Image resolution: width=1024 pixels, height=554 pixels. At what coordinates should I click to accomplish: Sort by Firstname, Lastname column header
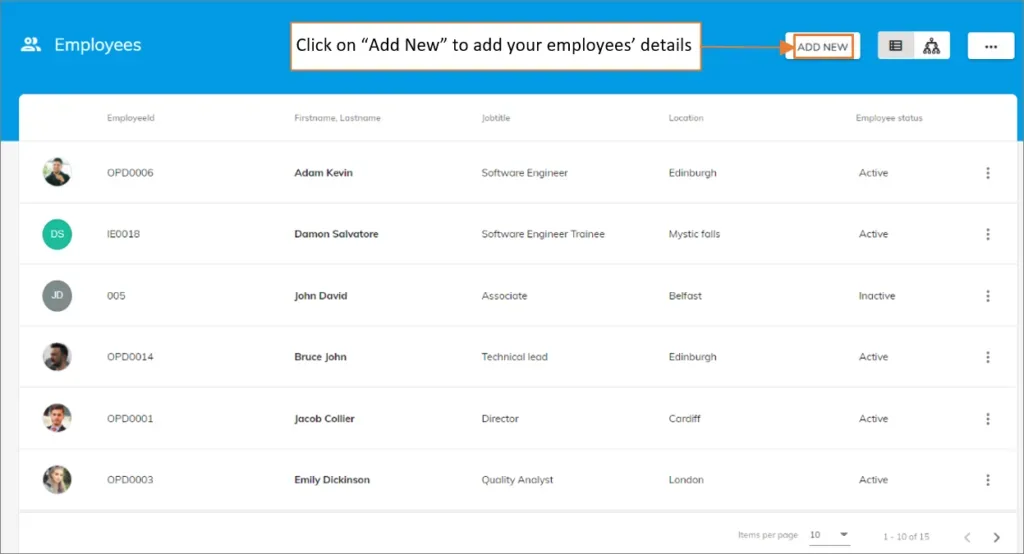337,118
